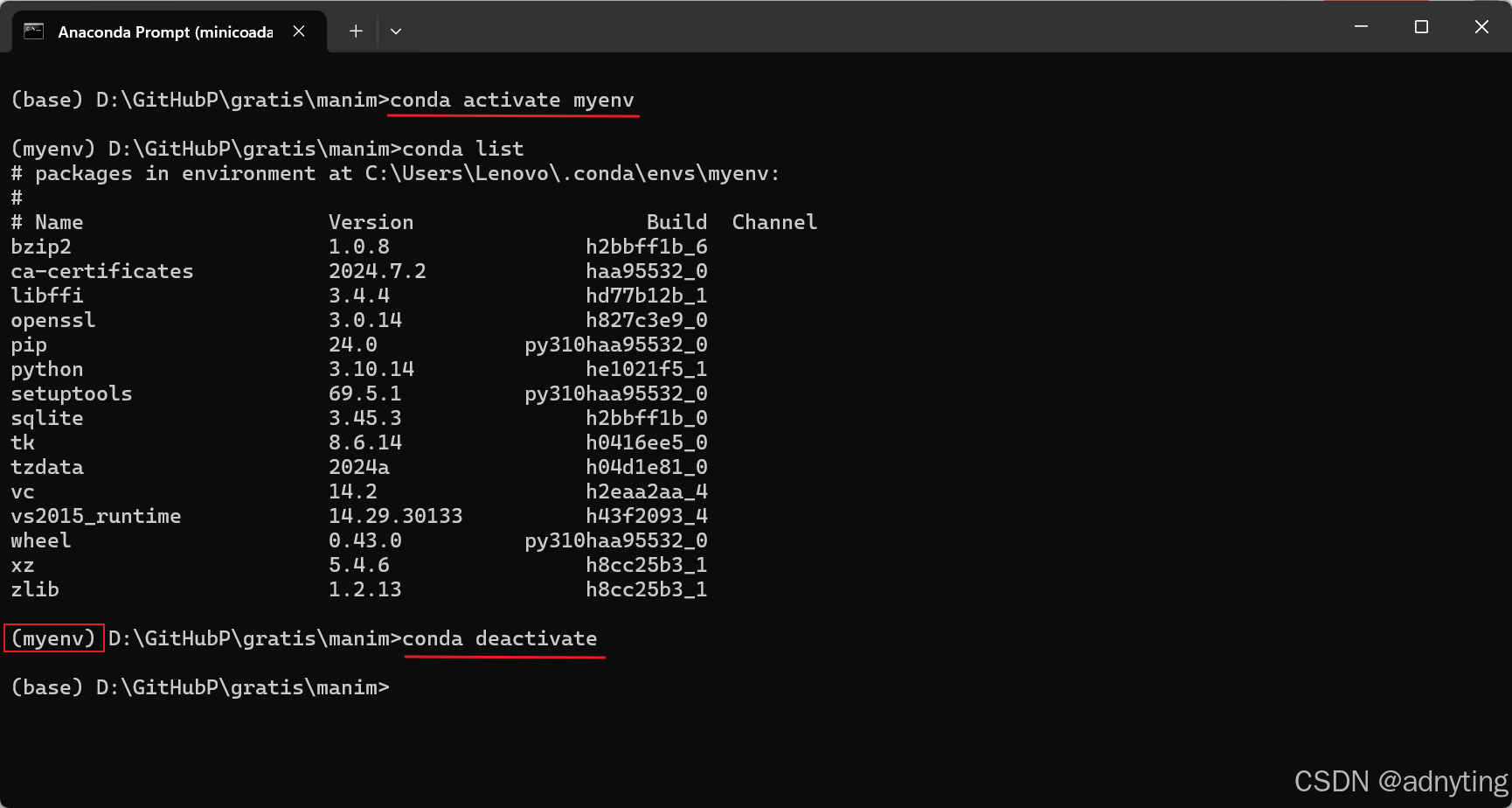Screen dimensions: 1512x808
Task: Click python build he1021f5_1
Action: tap(647, 369)
